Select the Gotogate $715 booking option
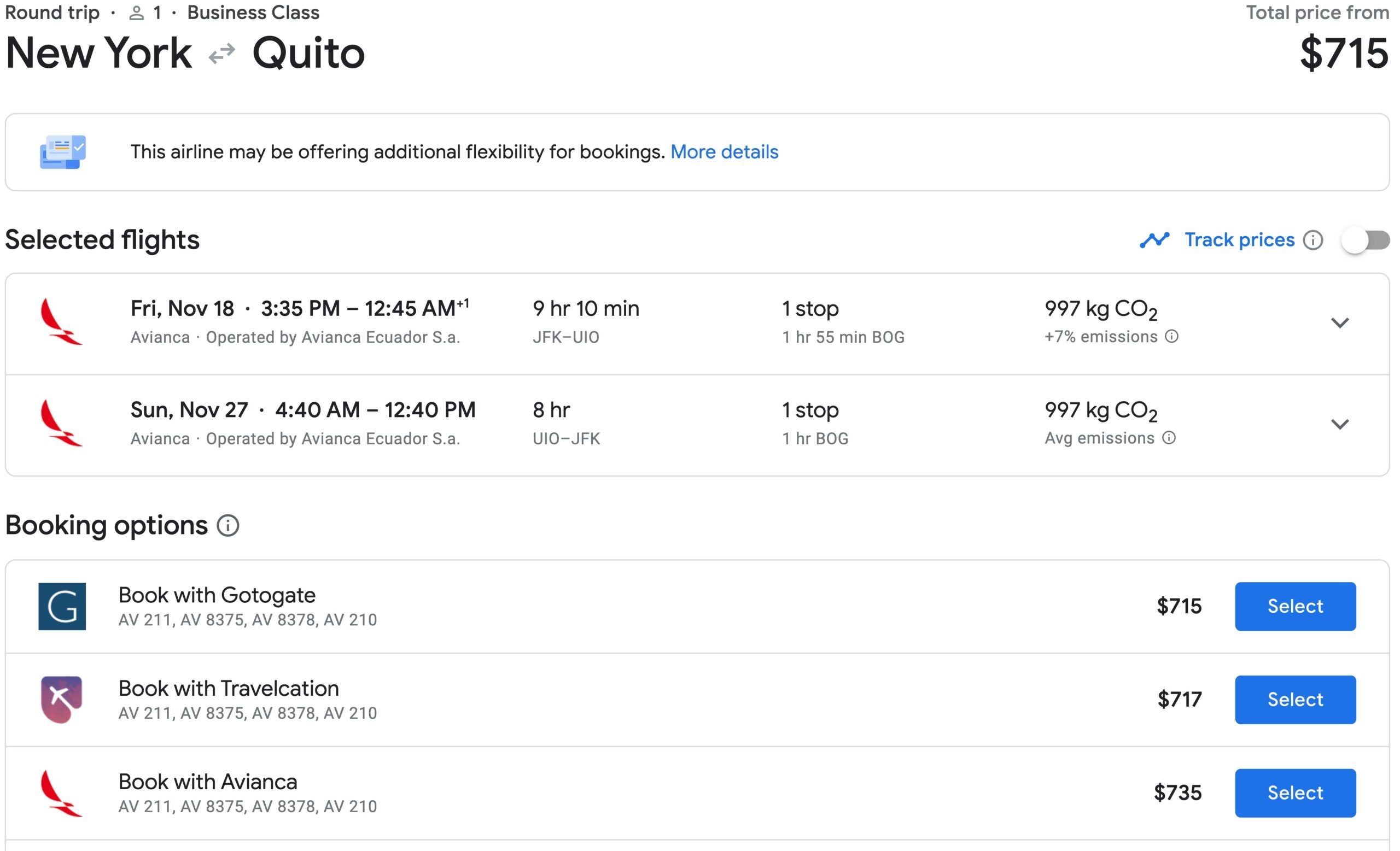Image resolution: width=1400 pixels, height=851 pixels. tap(1295, 606)
